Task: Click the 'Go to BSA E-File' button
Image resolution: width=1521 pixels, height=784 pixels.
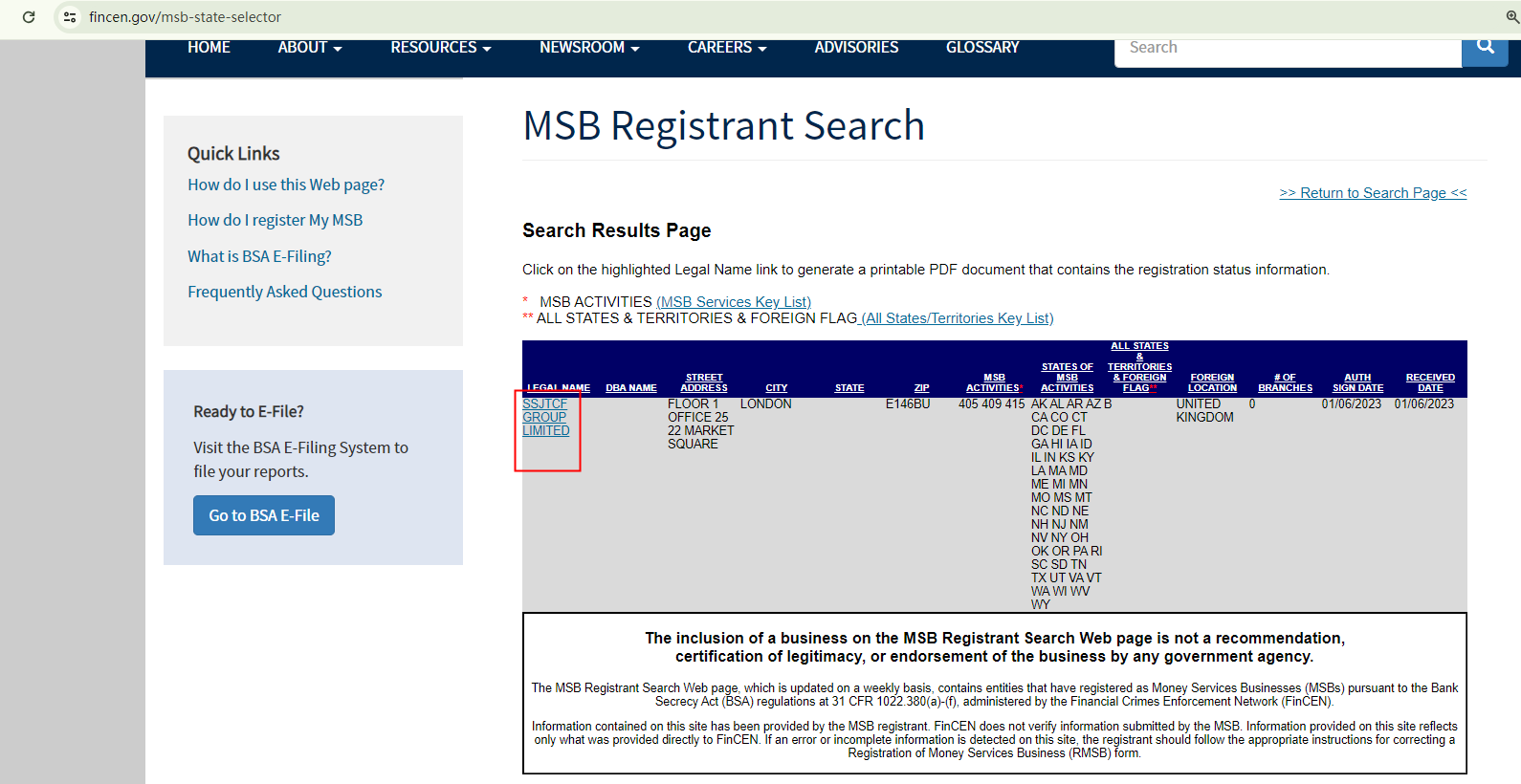Action: (264, 515)
